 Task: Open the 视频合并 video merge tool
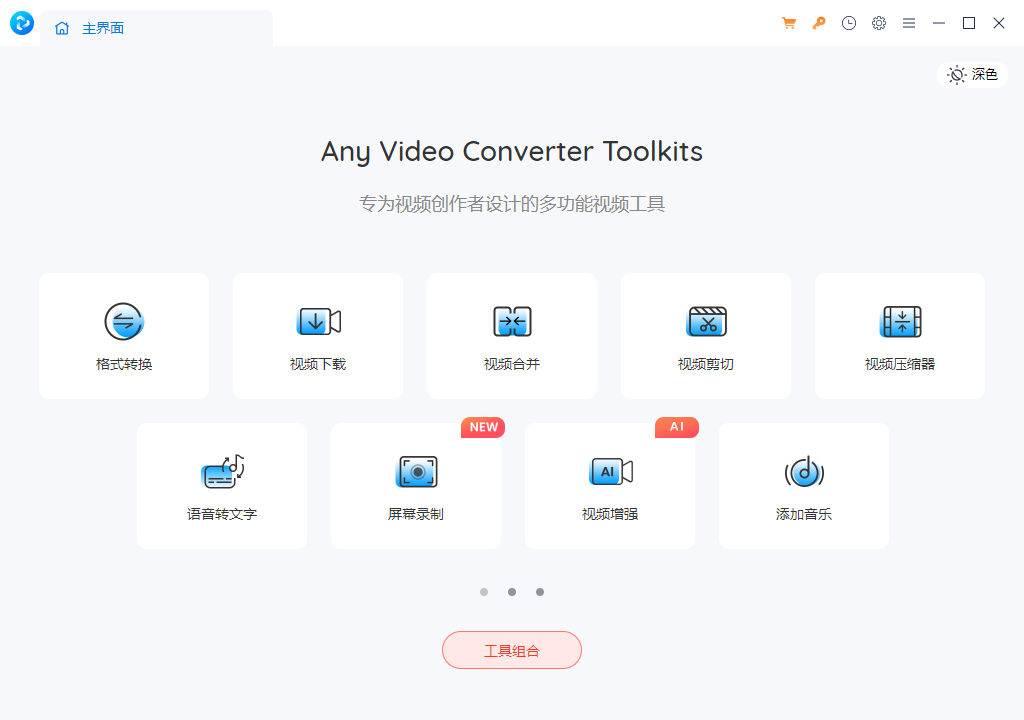coord(512,336)
